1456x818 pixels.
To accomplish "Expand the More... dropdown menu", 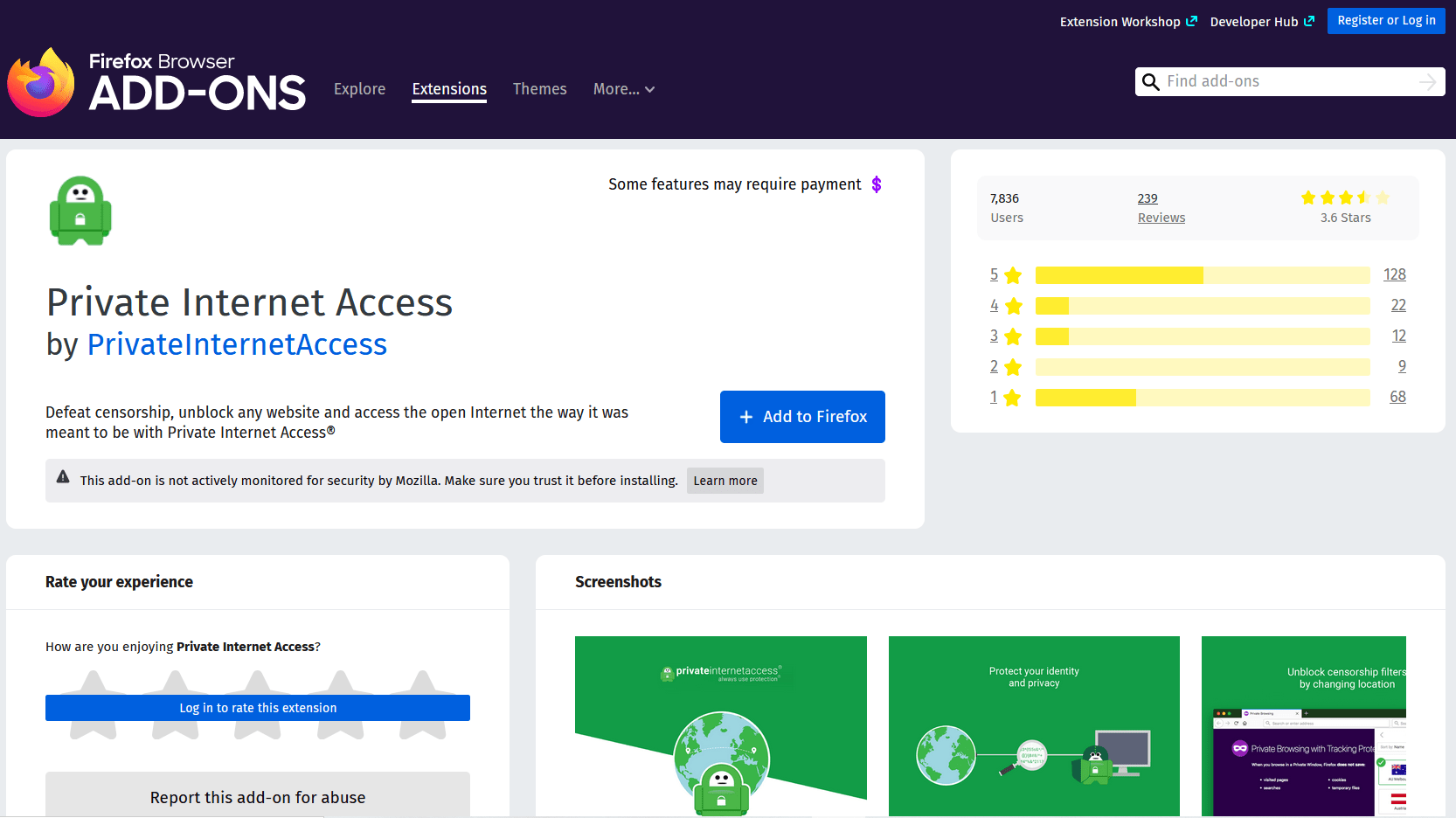I will (x=624, y=89).
